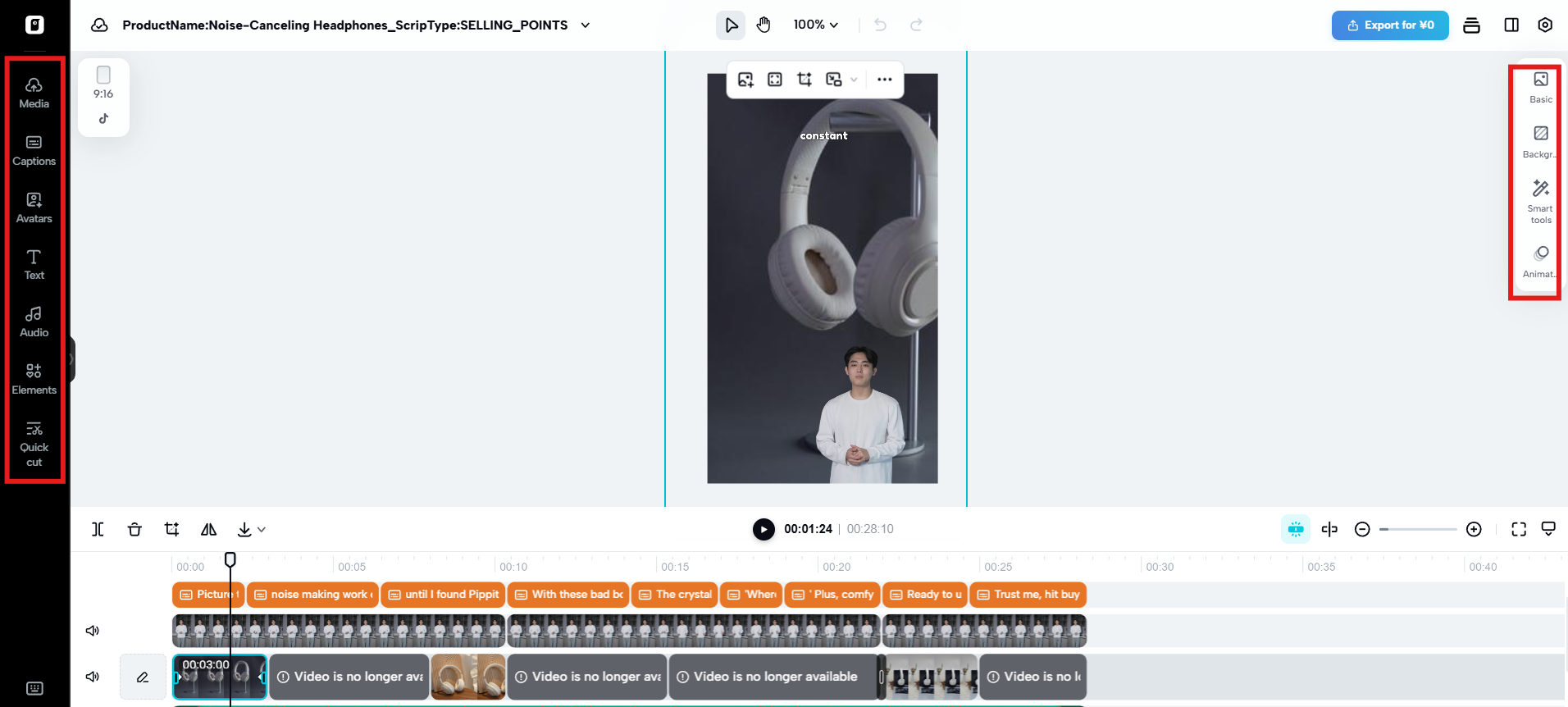
Task: Open the Quick cut tool
Action: click(34, 444)
